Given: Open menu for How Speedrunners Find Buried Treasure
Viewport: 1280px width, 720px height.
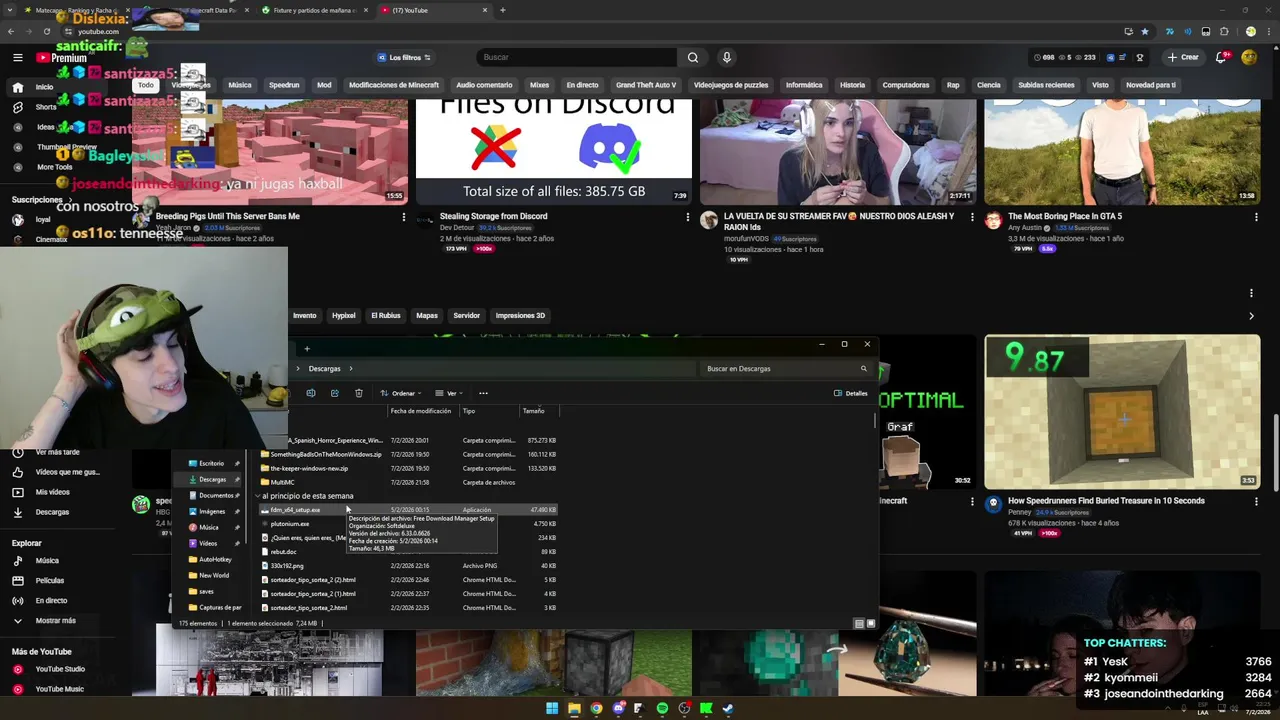Looking at the screenshot, I should [x=1255, y=502].
